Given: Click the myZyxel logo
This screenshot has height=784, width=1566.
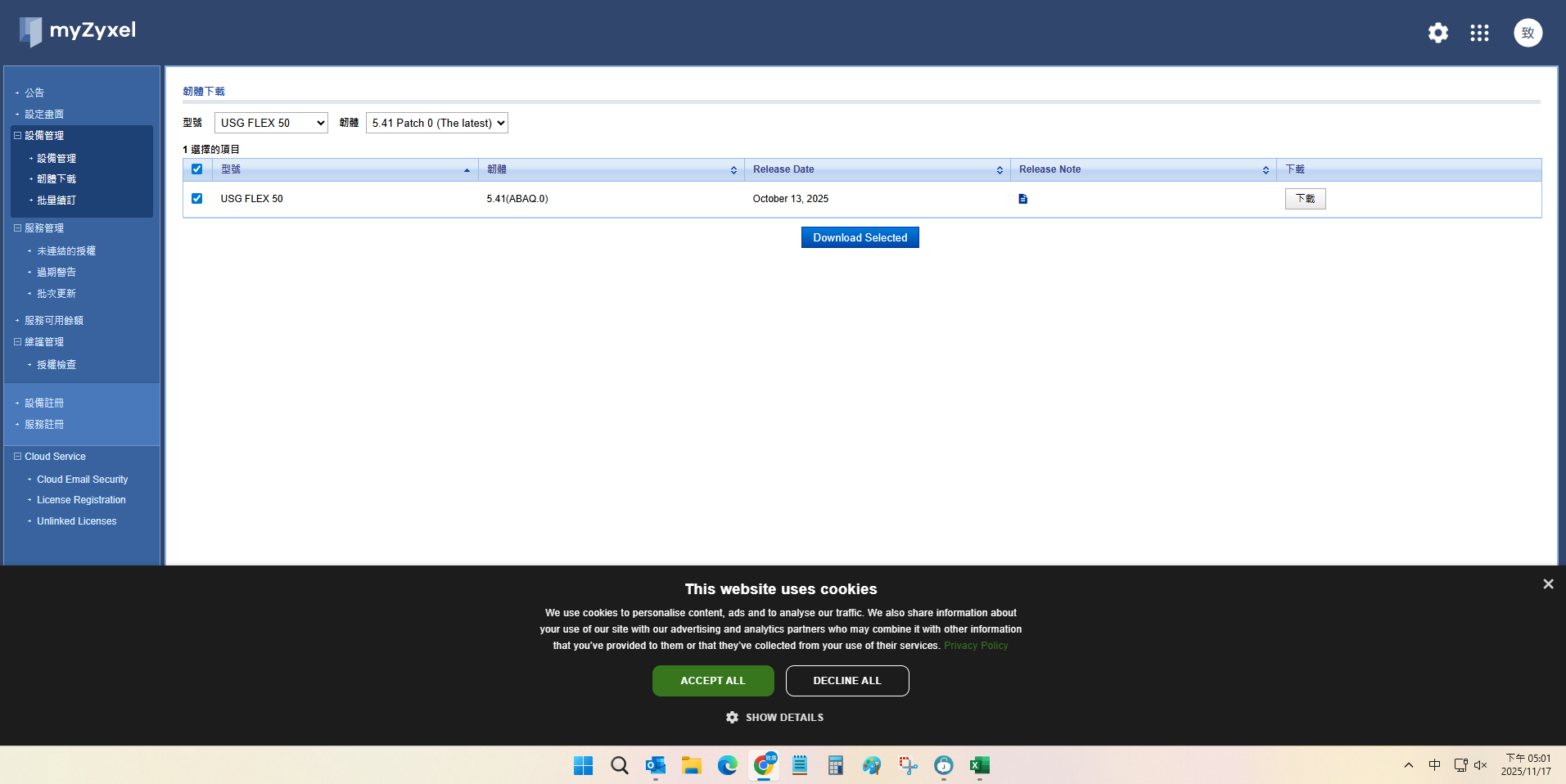Looking at the screenshot, I should [78, 31].
